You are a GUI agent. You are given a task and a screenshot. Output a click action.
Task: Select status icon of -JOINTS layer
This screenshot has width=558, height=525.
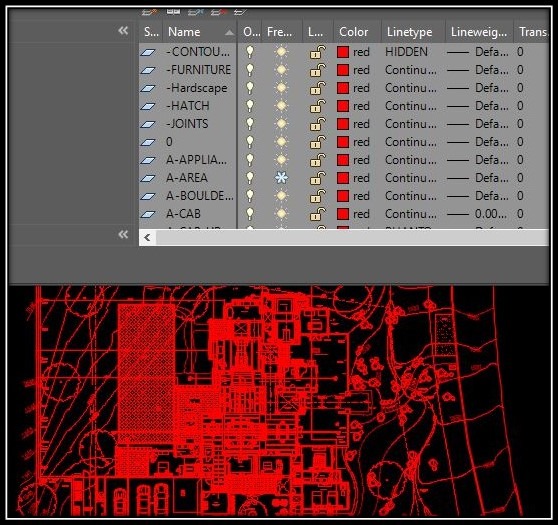click(x=148, y=124)
